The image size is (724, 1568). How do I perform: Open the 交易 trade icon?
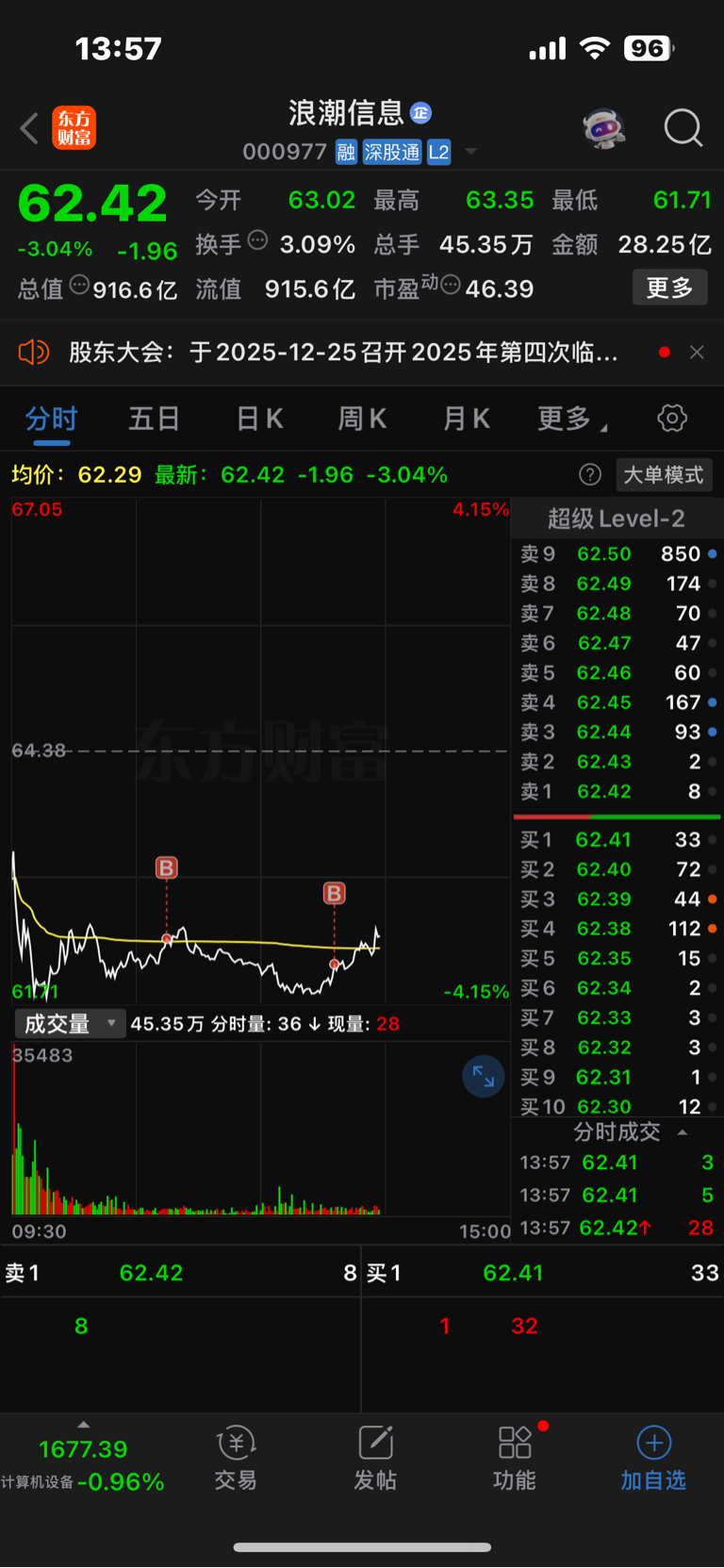click(x=236, y=1458)
